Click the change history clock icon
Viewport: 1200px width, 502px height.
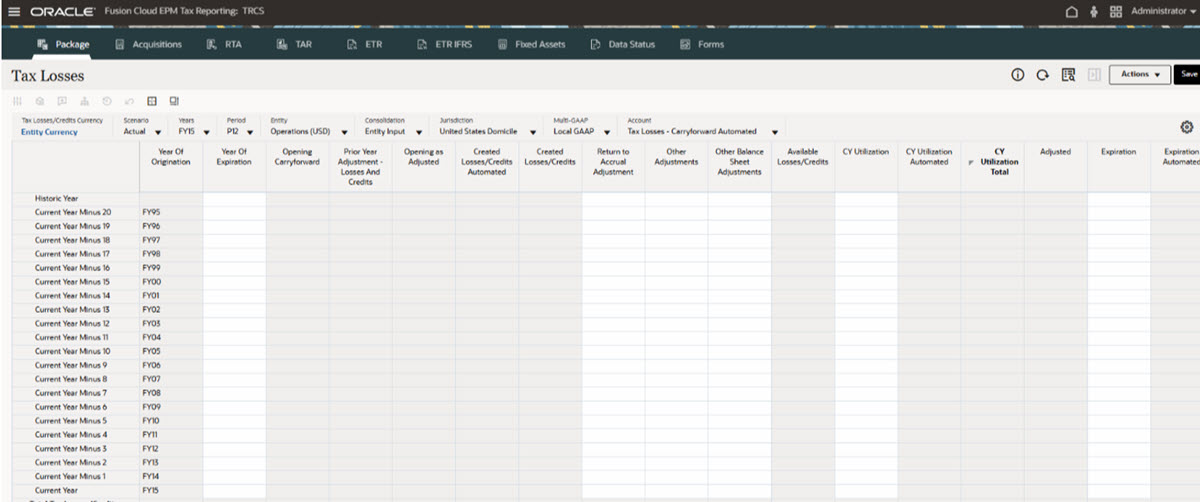tap(107, 101)
